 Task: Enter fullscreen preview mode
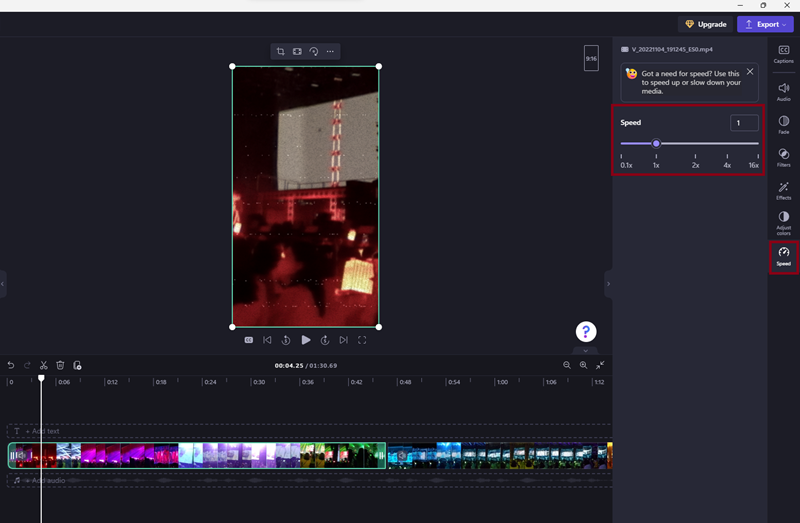[362, 340]
